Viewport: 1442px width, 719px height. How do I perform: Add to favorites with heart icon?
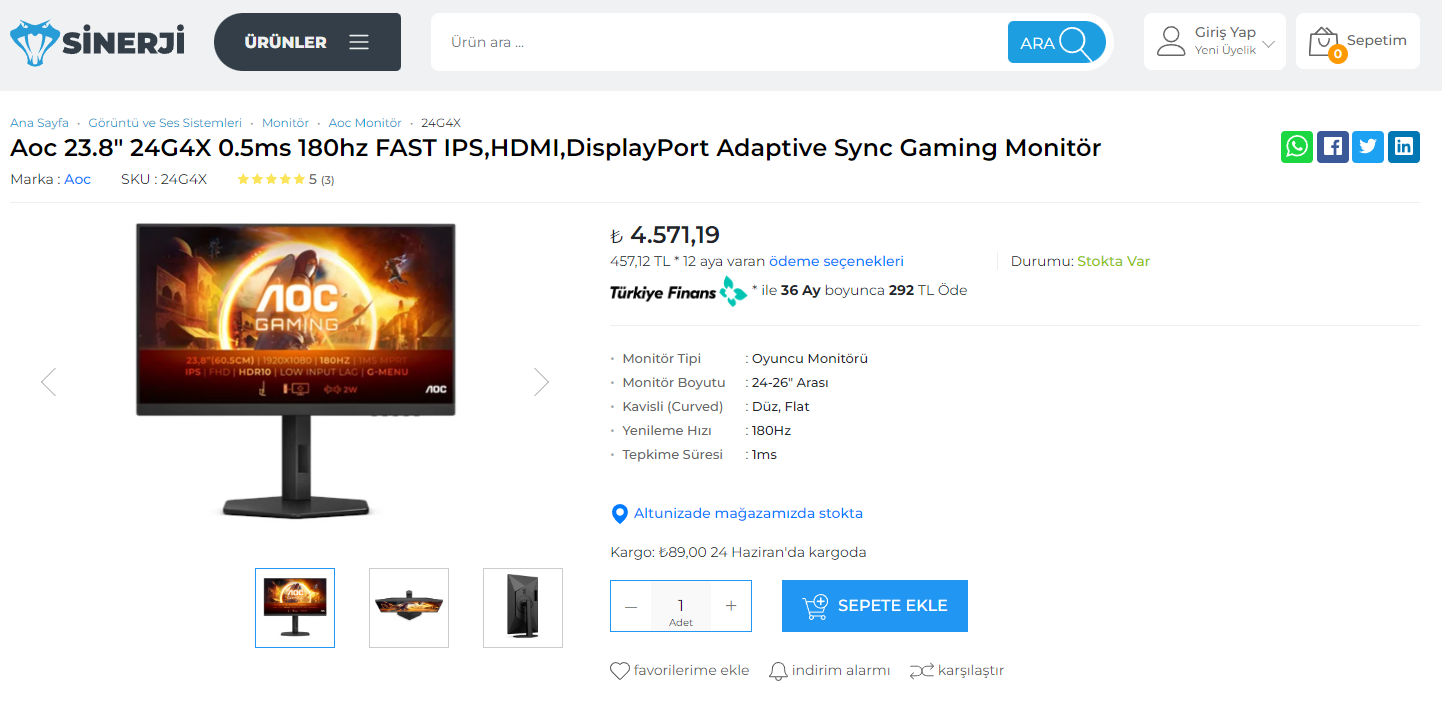[x=620, y=671]
